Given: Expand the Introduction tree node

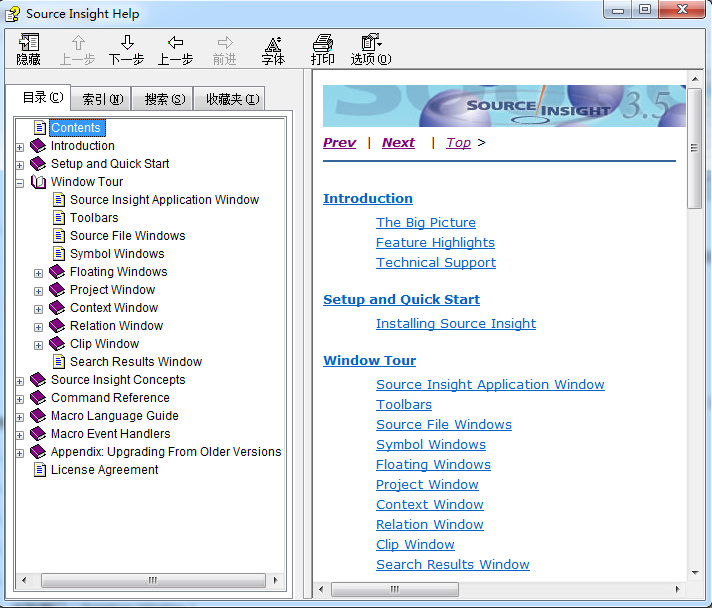Looking at the screenshot, I should 20,147.
